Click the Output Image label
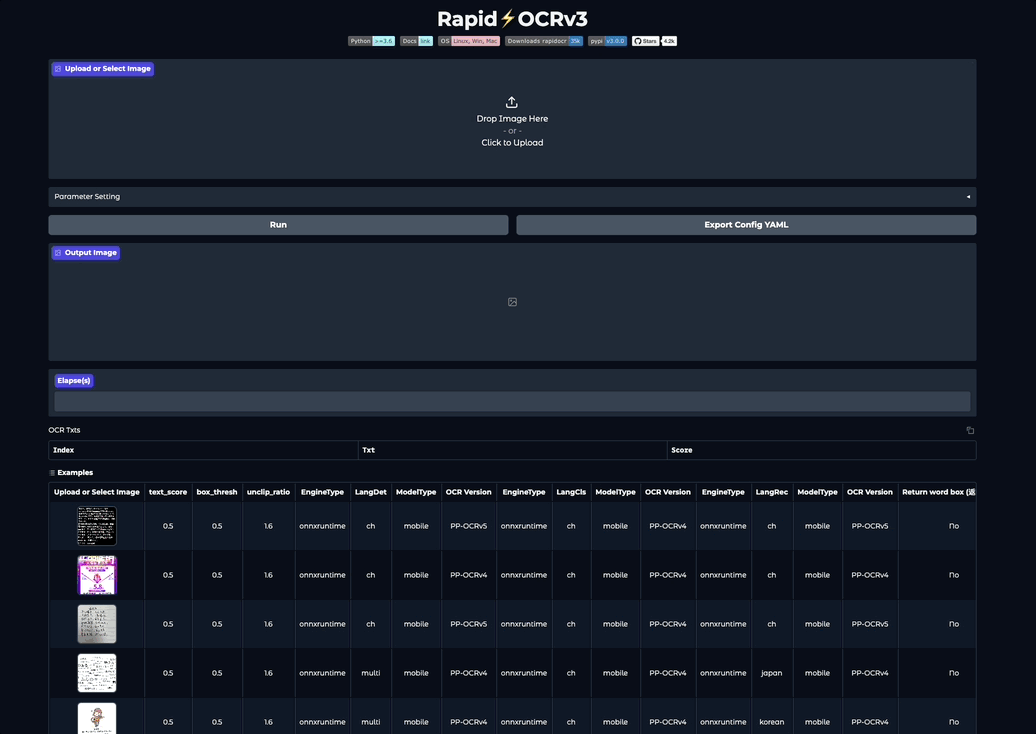The image size is (1036, 734). click(85, 252)
